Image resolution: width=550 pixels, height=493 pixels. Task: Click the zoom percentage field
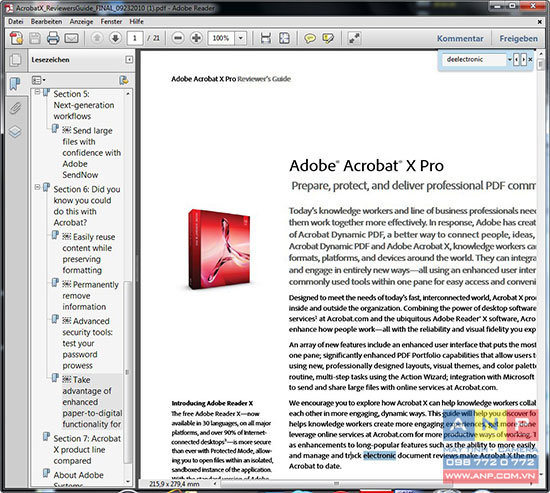click(x=221, y=38)
